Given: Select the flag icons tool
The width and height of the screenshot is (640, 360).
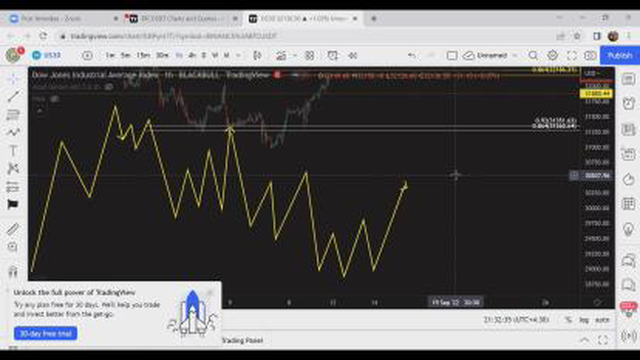Looking at the screenshot, I should point(13,204).
